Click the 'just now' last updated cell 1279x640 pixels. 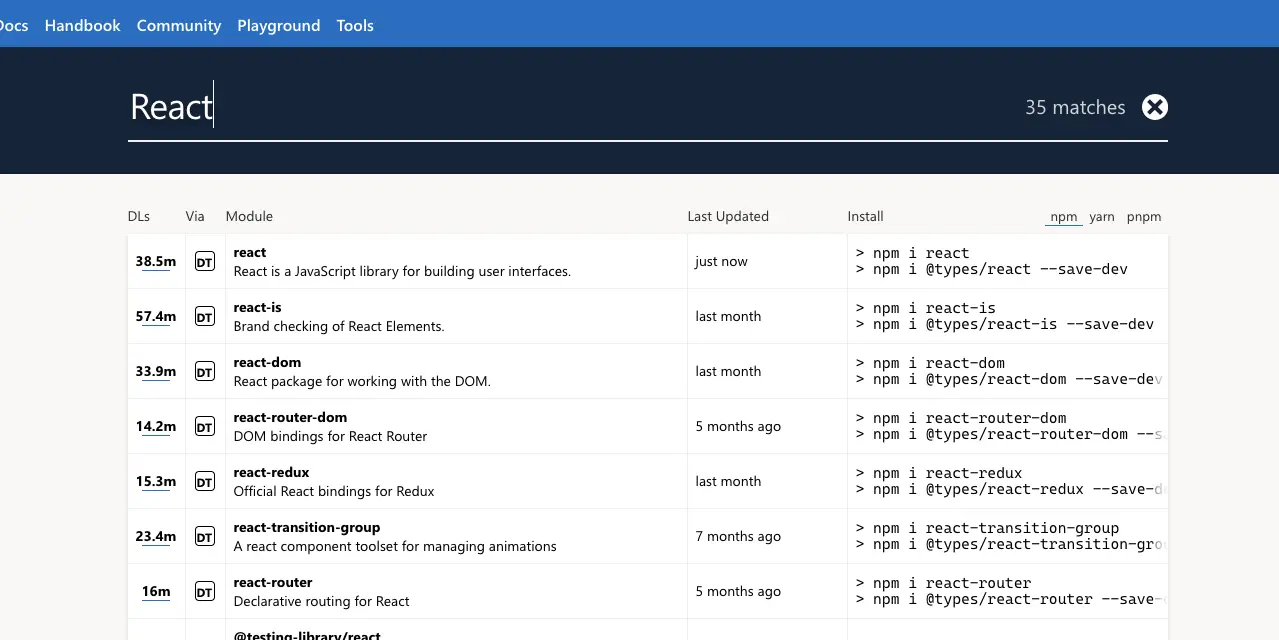click(722, 262)
